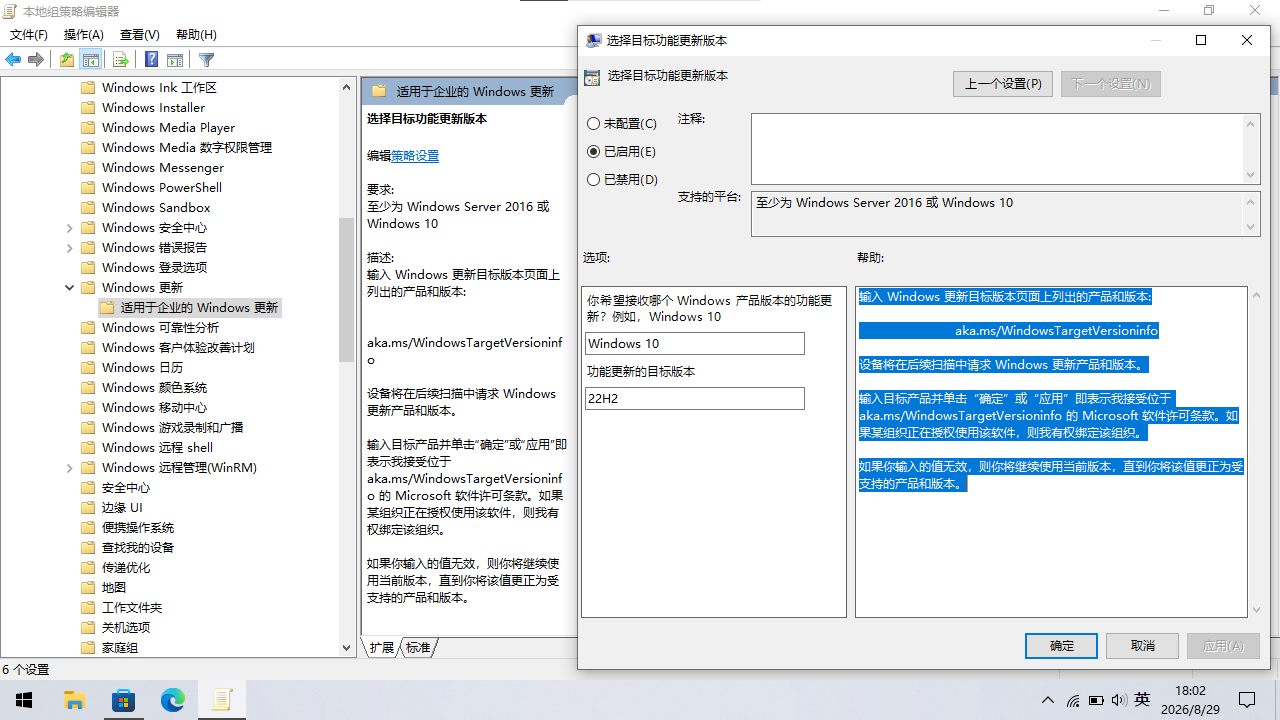This screenshot has height=720, width=1280.
Task: Click the folder icon next to 地图
Action: [x=87, y=587]
